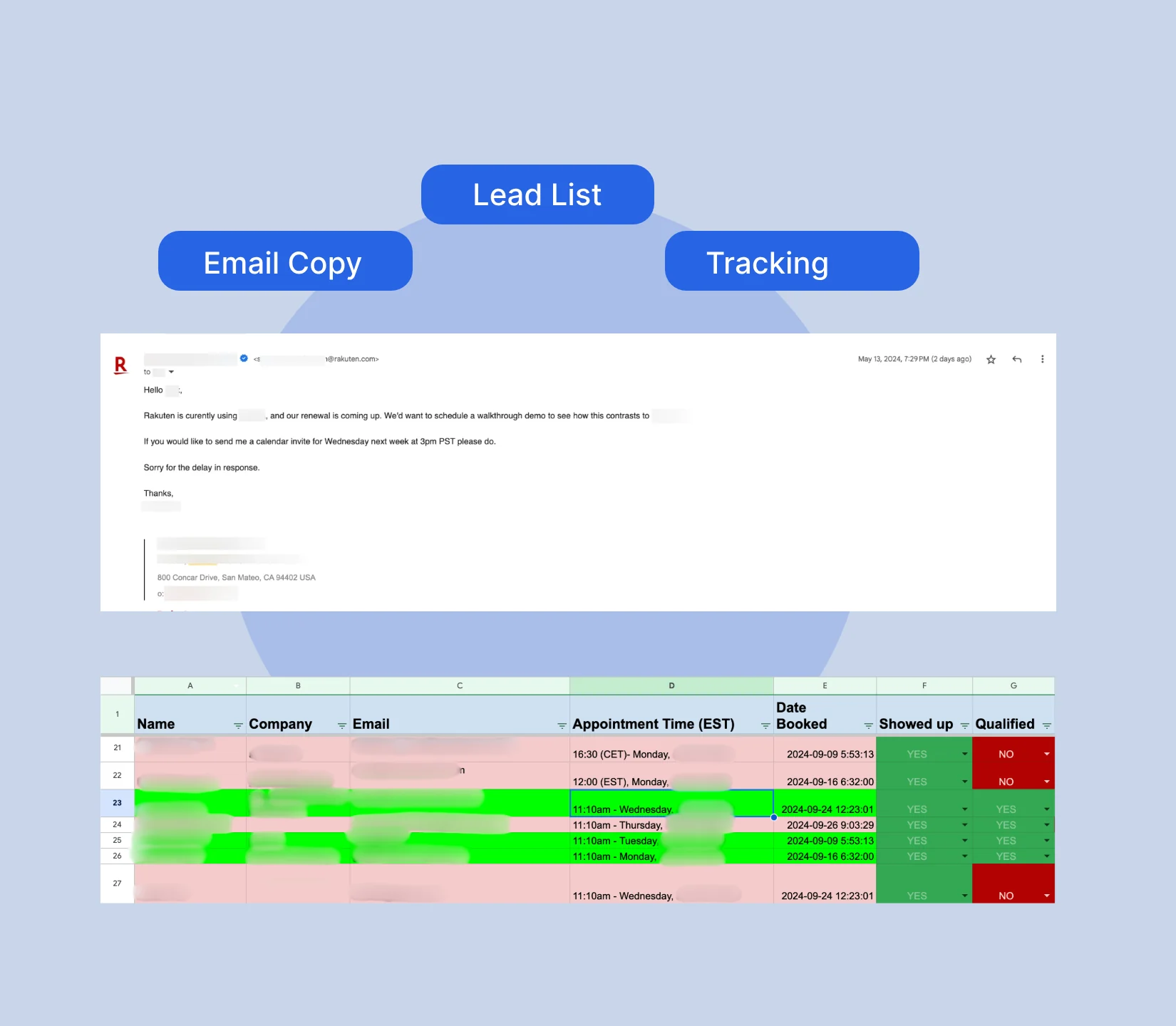This screenshot has width=1176, height=1026.
Task: Open the email's three-dot more menu
Action: coord(1042,360)
